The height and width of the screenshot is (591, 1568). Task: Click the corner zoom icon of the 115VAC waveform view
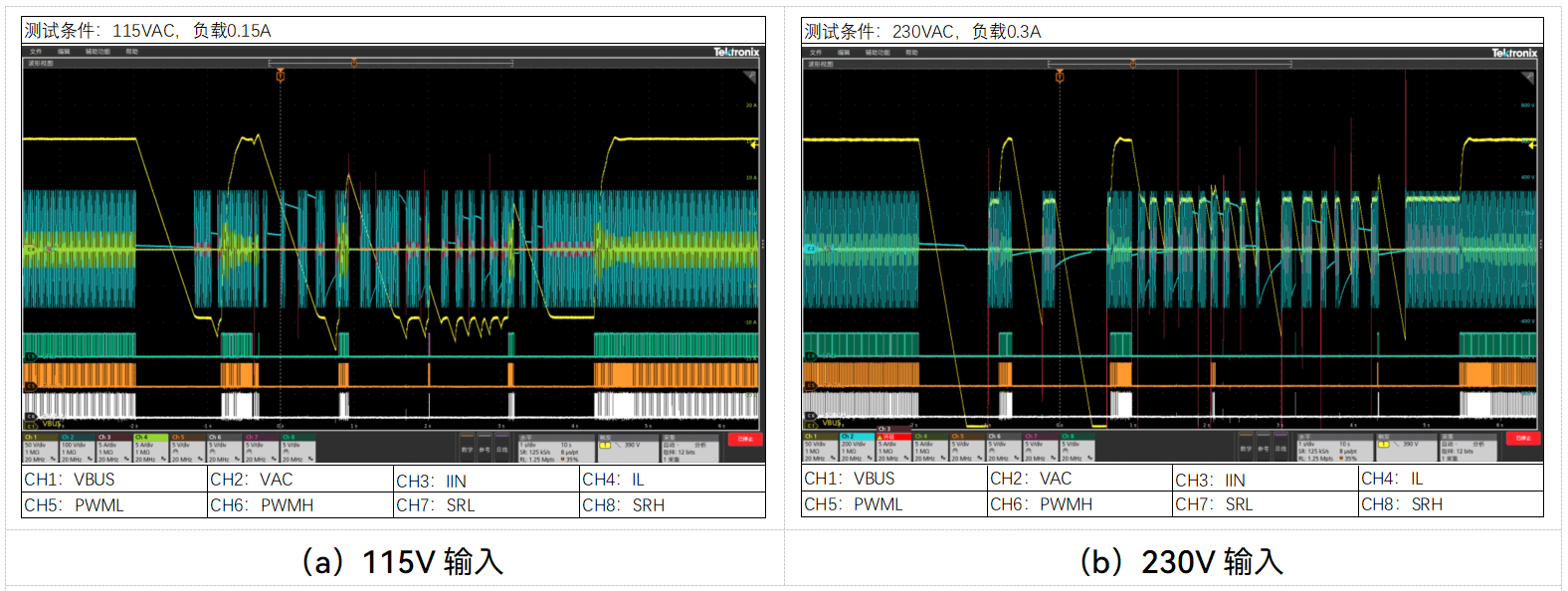[750, 77]
